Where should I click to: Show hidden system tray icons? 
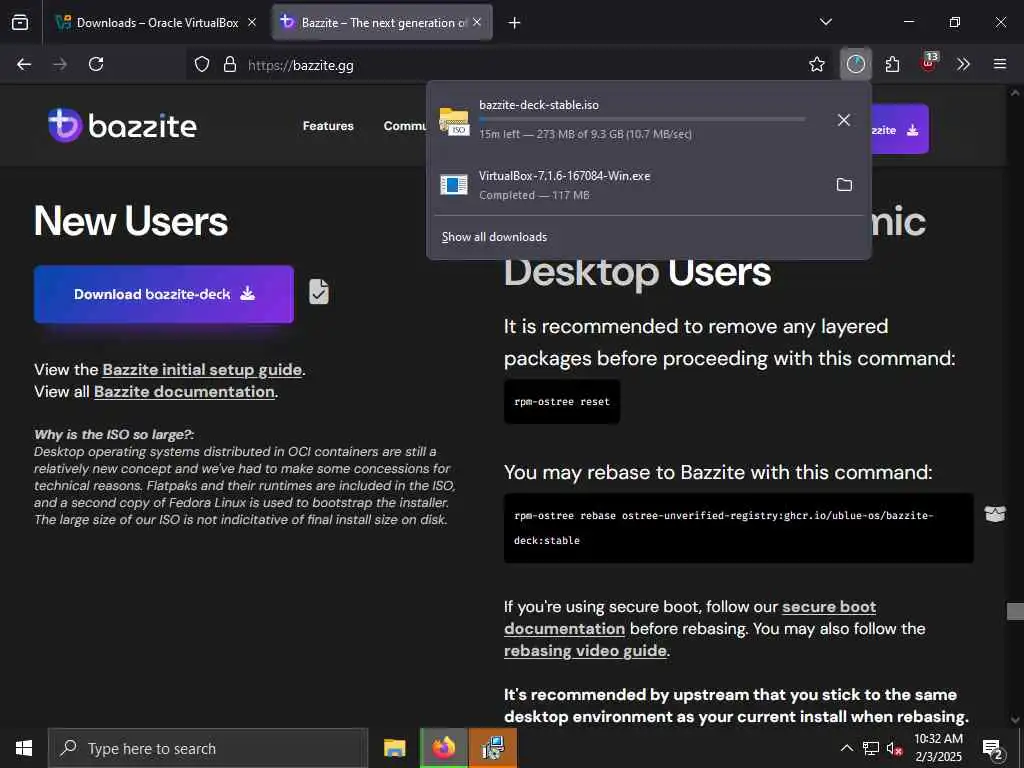pos(846,748)
